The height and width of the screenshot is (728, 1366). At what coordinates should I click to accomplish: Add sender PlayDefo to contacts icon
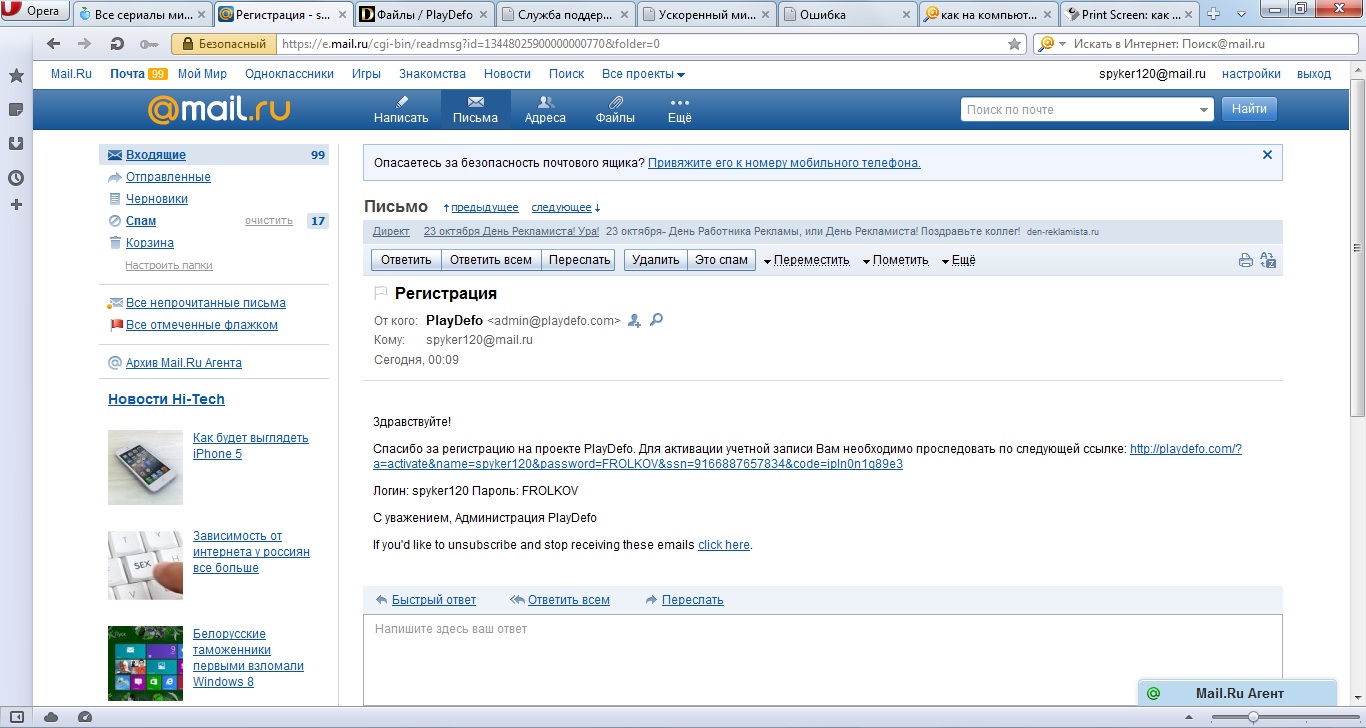634,321
